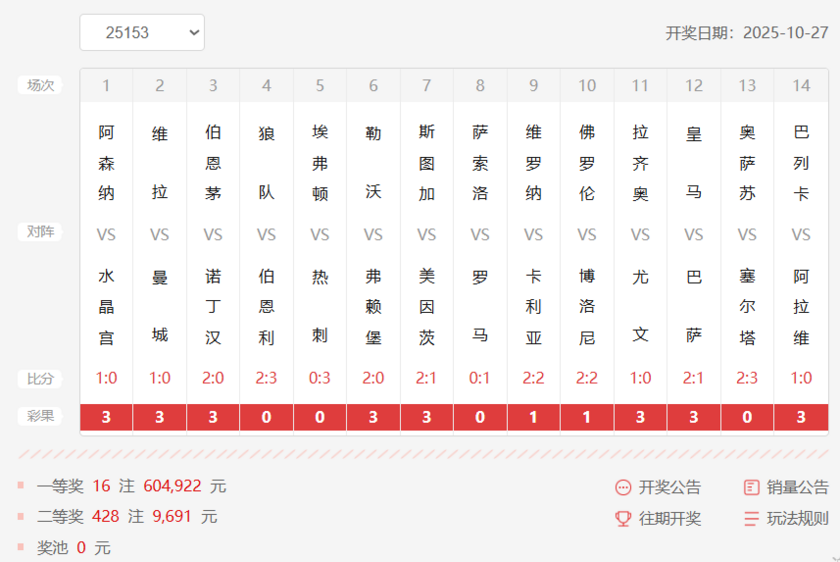
Task: Click the 对阵 row label
Action: (40, 232)
